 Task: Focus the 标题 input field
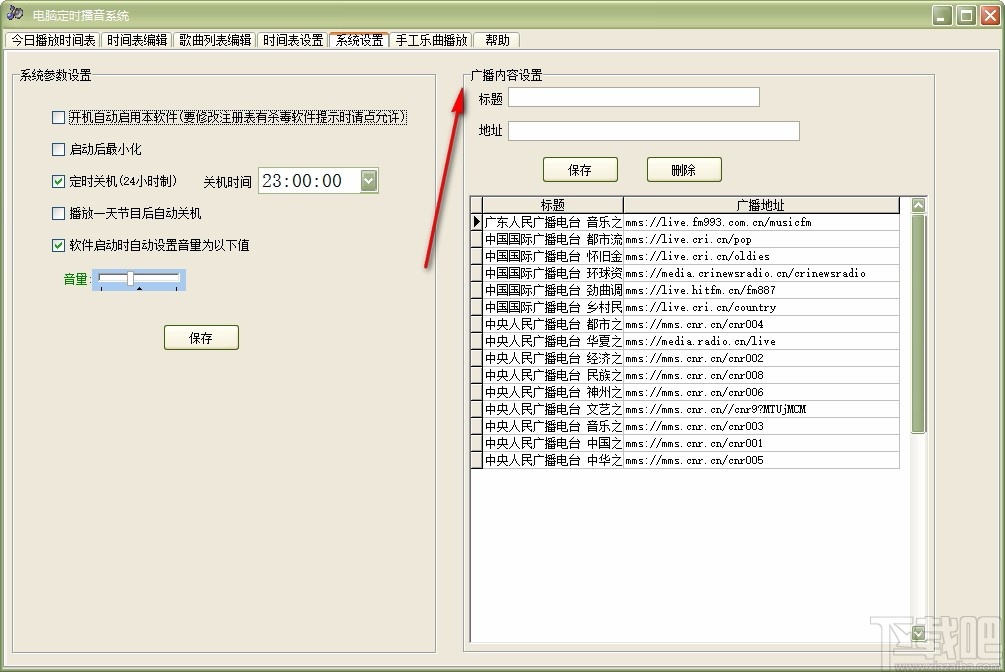634,97
